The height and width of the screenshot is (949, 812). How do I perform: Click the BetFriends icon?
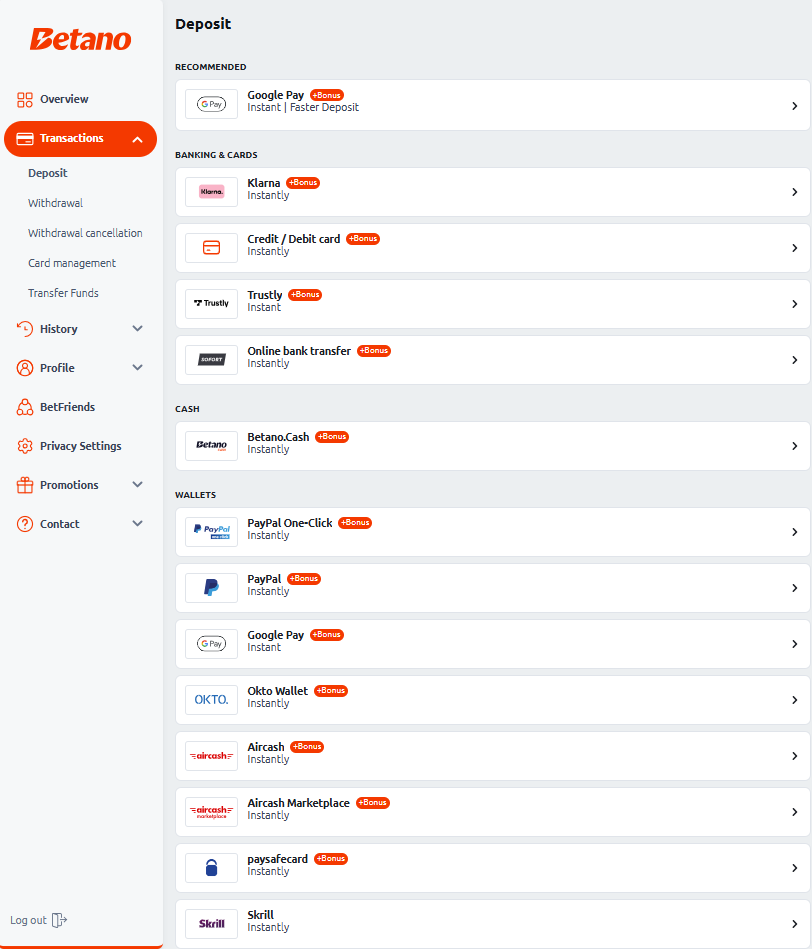click(x=25, y=407)
